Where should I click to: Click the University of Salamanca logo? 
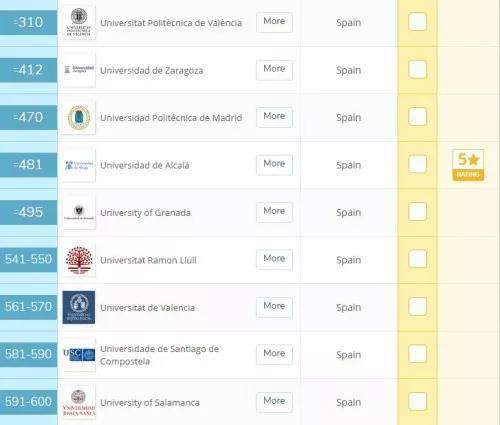coord(79,402)
